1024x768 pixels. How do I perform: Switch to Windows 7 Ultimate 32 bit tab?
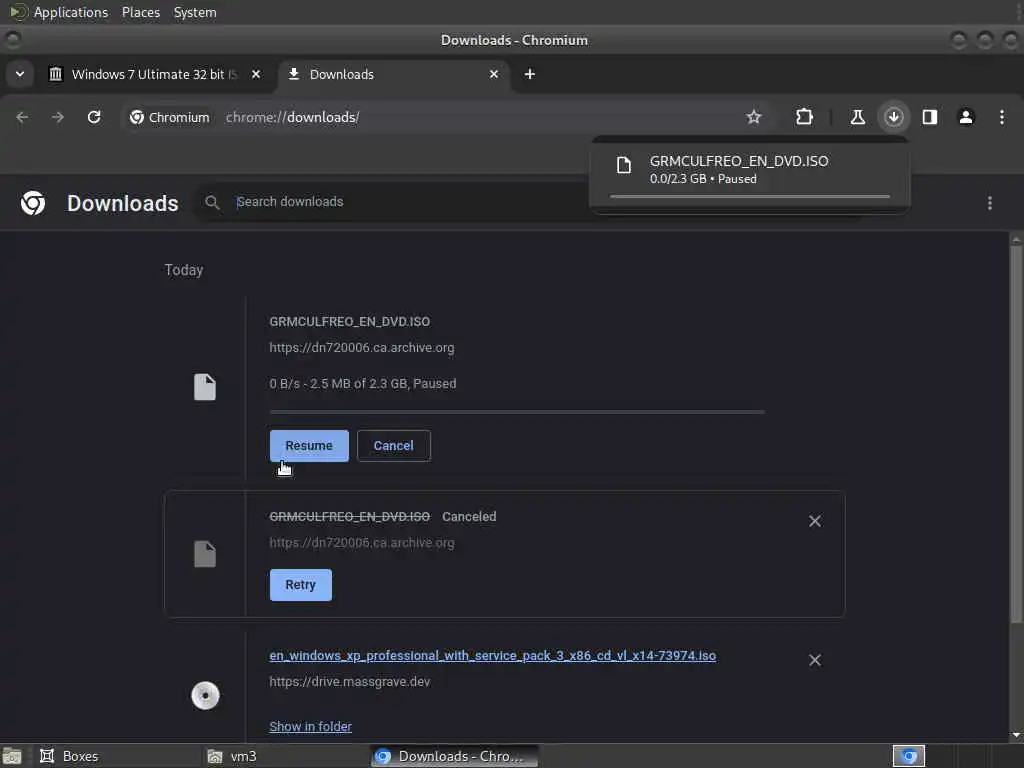coord(155,74)
